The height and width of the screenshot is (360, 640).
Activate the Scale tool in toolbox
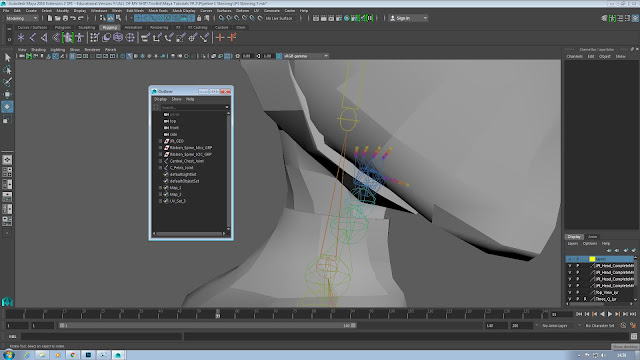tap(7, 120)
